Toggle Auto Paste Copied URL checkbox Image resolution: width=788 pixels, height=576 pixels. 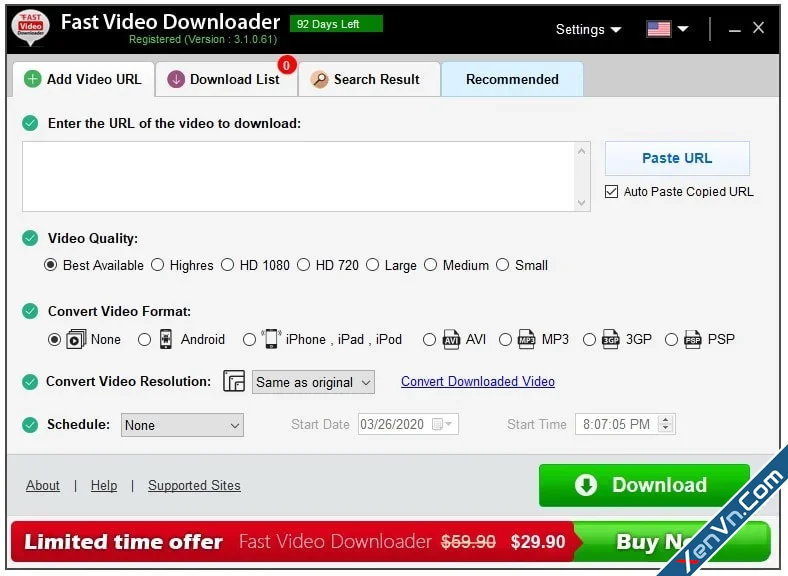coord(611,191)
